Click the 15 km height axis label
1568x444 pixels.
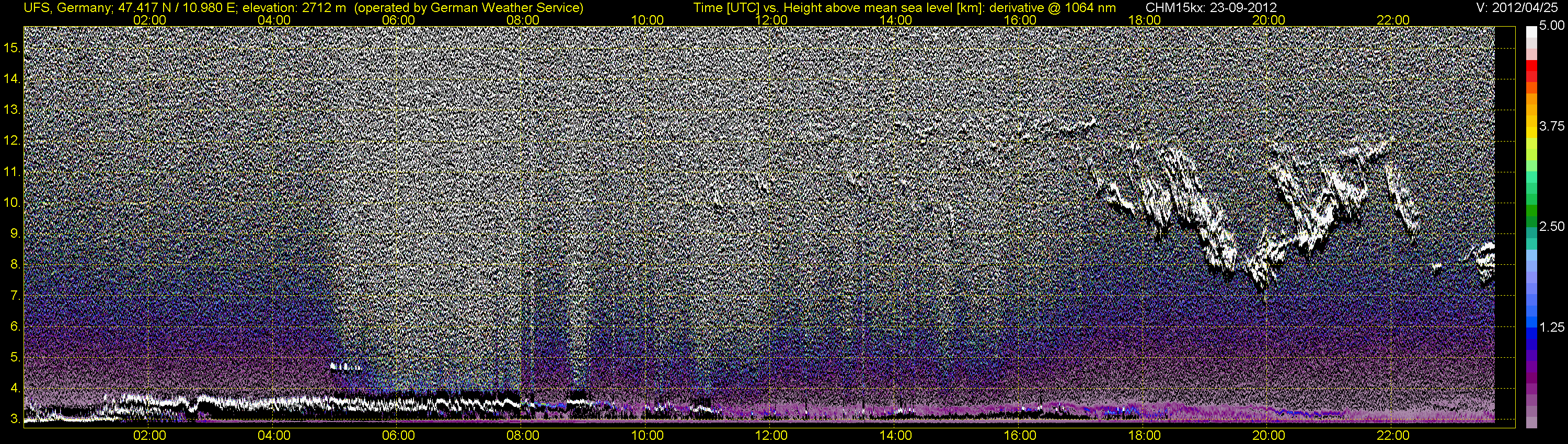click(11, 48)
